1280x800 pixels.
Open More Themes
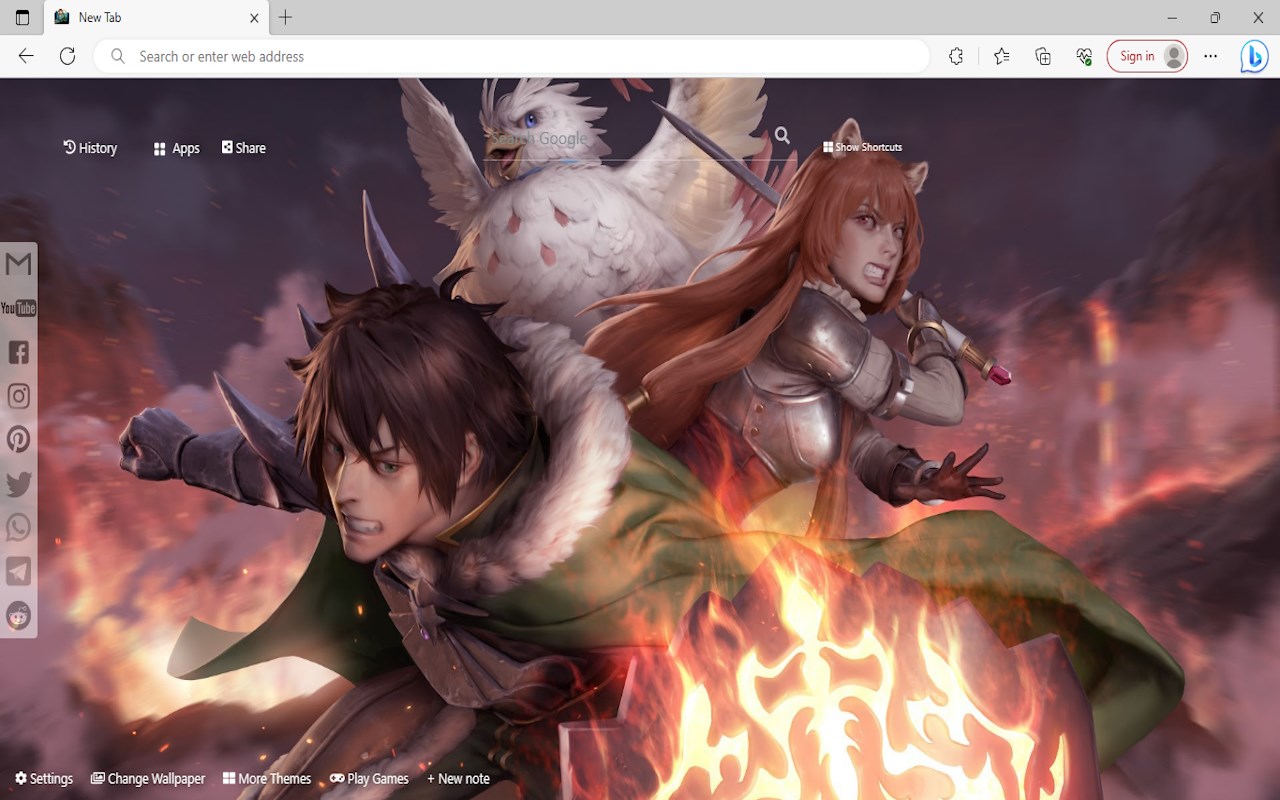tap(267, 779)
